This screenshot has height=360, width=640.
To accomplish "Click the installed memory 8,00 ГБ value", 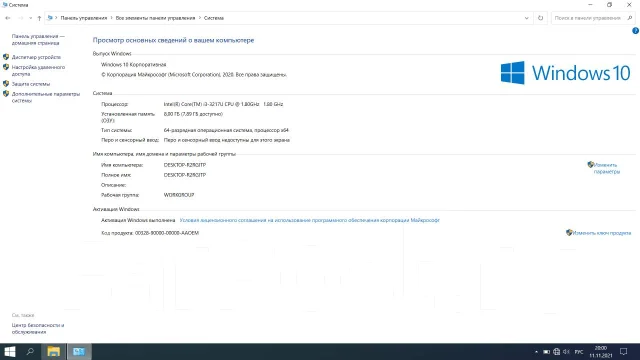I will [193, 114].
